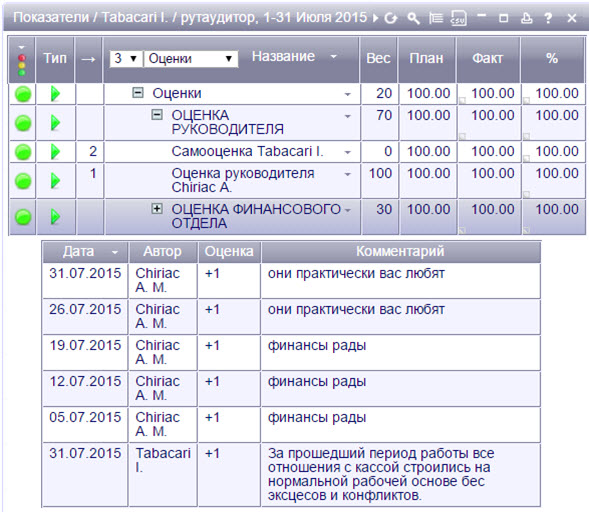Click the Комментарий column header
589x515 pixels.
point(401,252)
